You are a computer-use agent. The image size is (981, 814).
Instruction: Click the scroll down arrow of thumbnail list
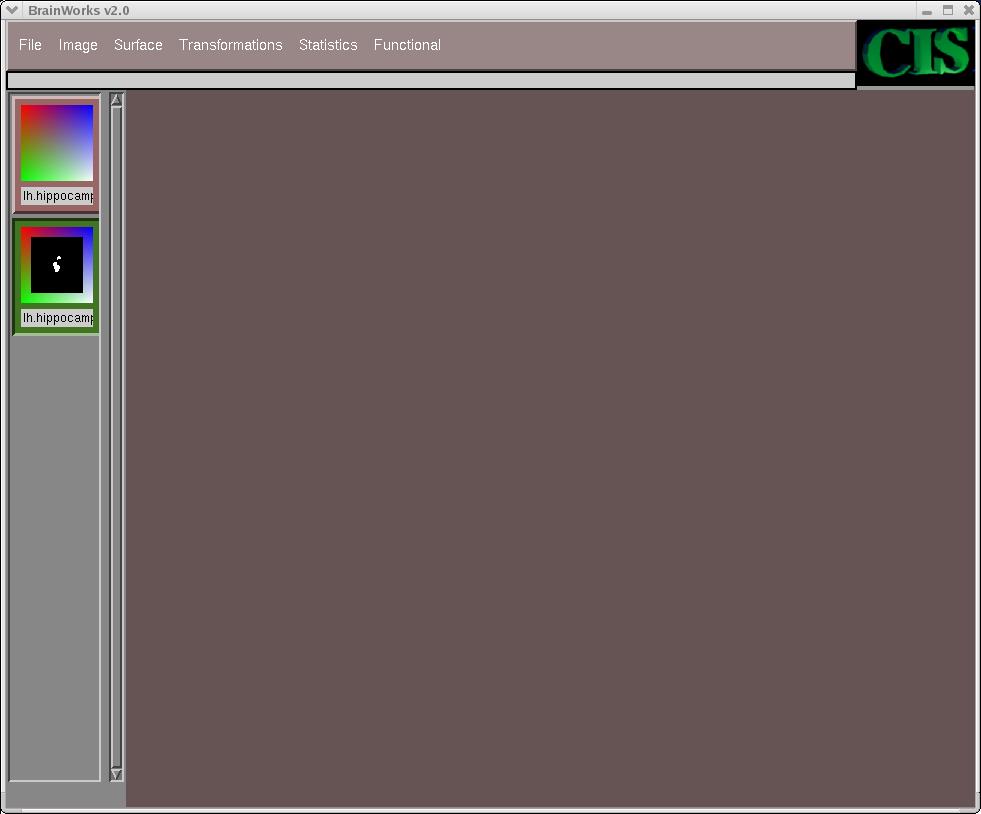pos(116,775)
